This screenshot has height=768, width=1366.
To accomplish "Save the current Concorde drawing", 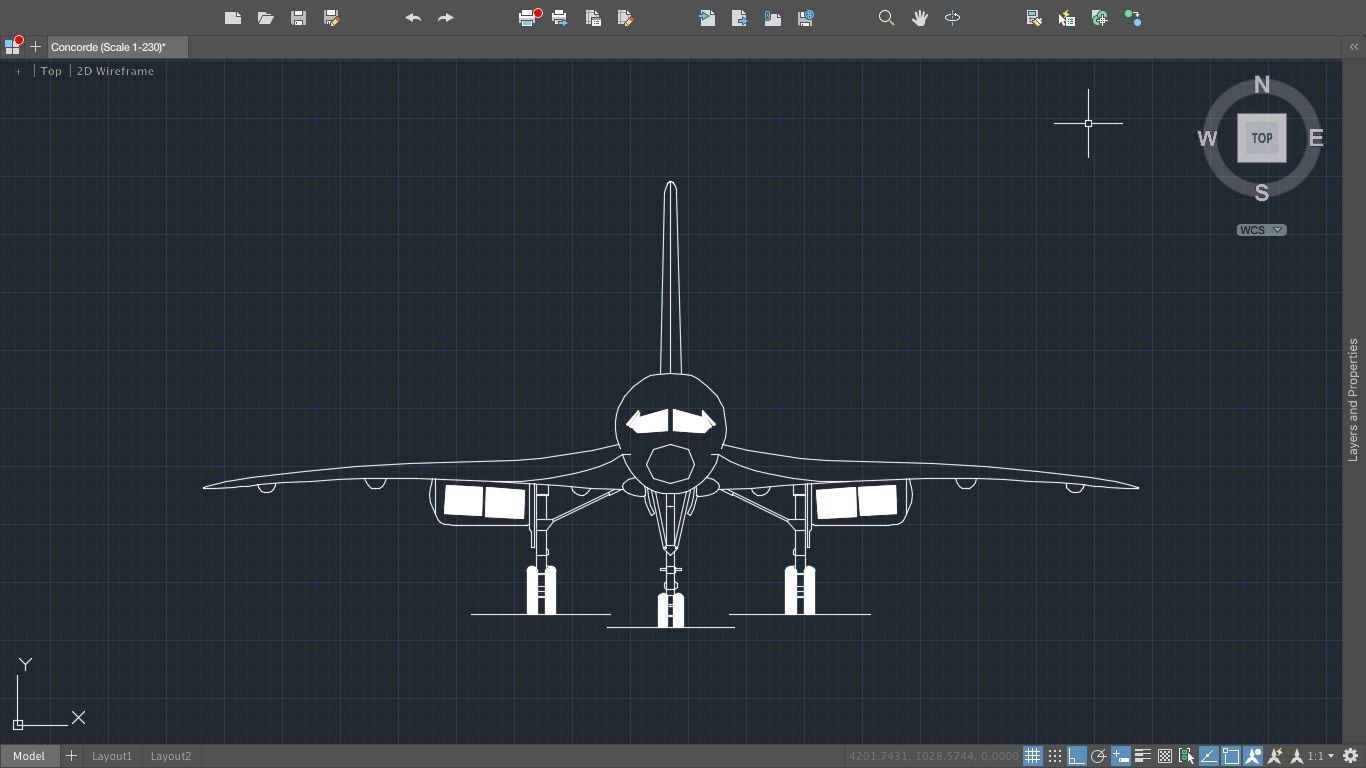I will [297, 17].
